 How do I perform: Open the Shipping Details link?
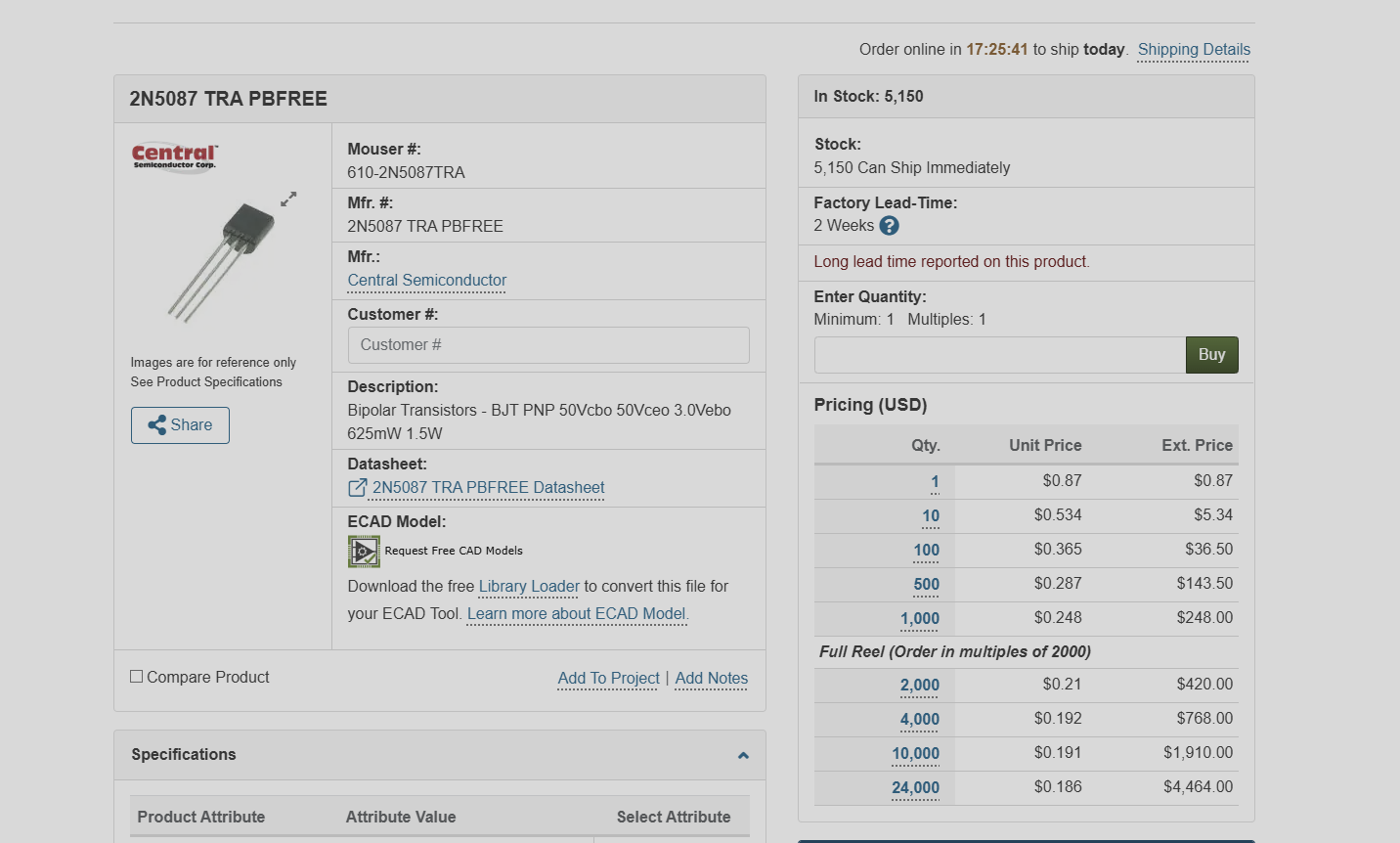click(1194, 50)
